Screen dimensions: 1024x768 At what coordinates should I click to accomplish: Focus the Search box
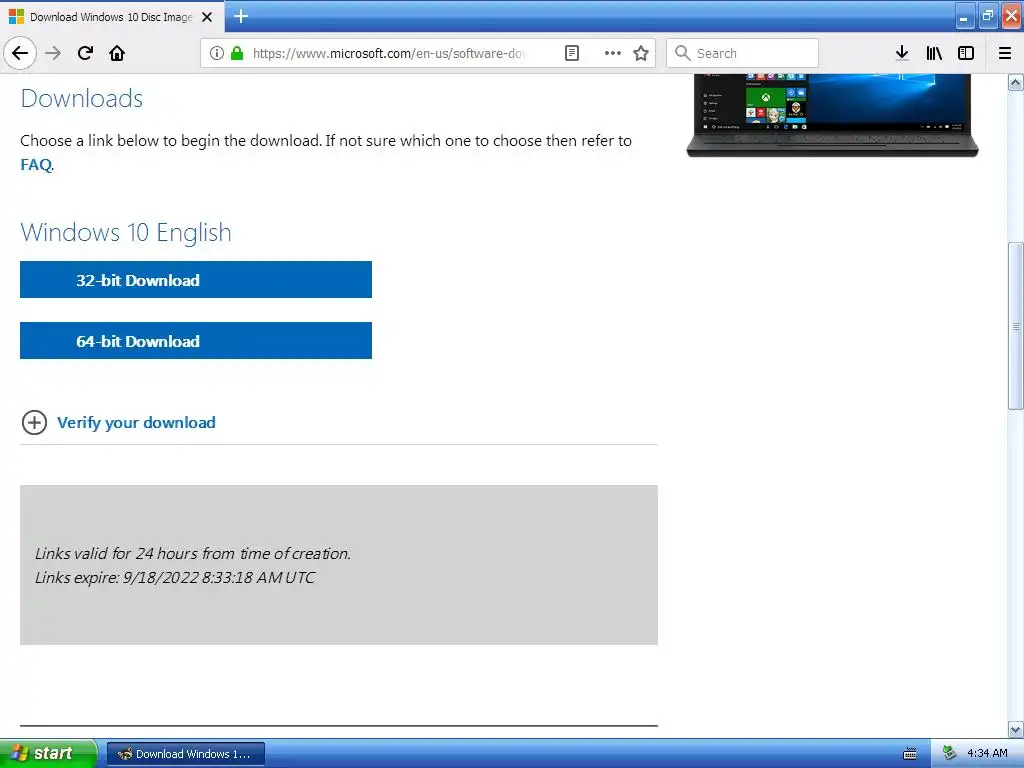tap(743, 53)
